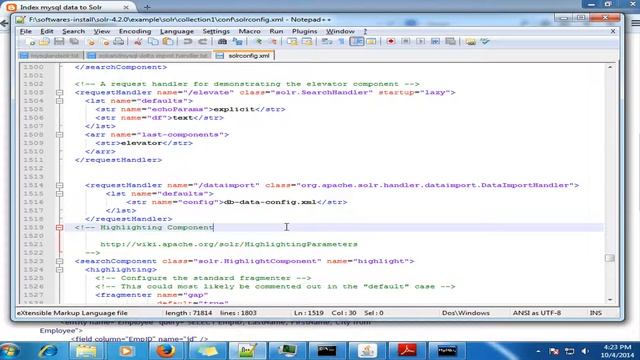The height and width of the screenshot is (360, 640).
Task: Collapse the /dataimport requestHandler fold at 1514
Action: pyautogui.click(x=60, y=185)
